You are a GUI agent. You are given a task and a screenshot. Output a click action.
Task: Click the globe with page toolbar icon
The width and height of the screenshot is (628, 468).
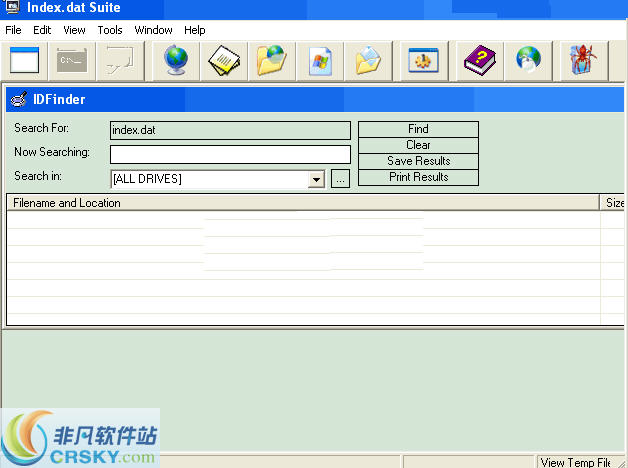tap(528, 60)
